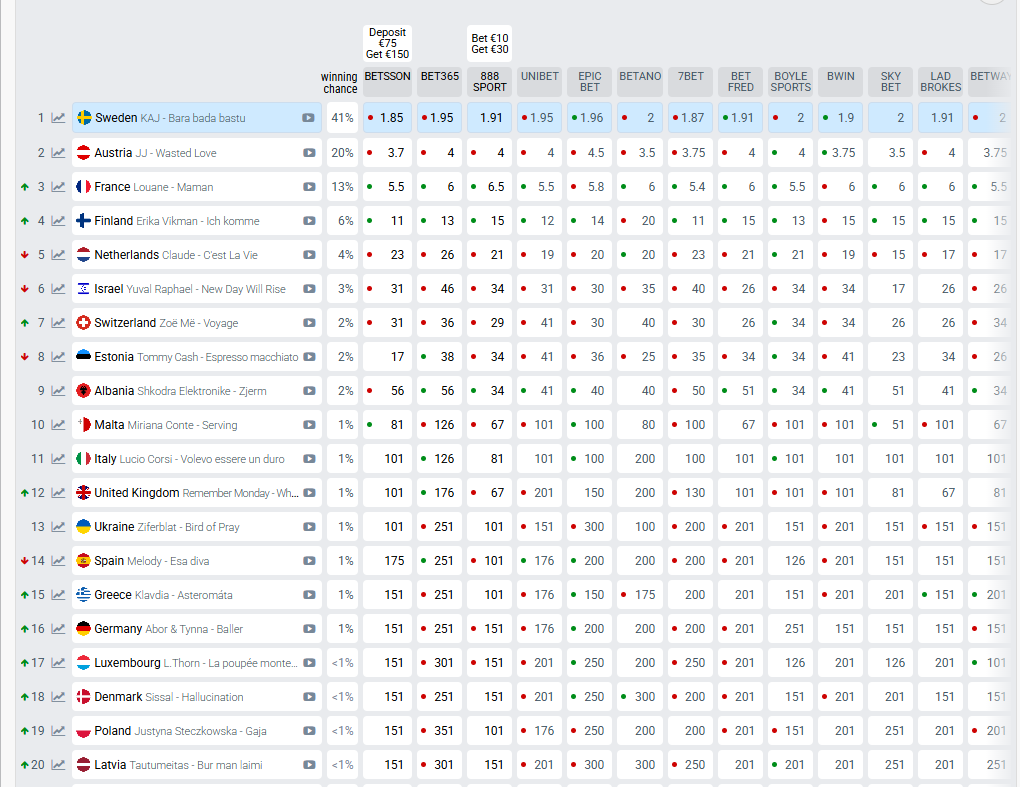This screenshot has width=1020, height=787.
Task: Open the Switzerland Voyage video icon
Action: (x=309, y=323)
